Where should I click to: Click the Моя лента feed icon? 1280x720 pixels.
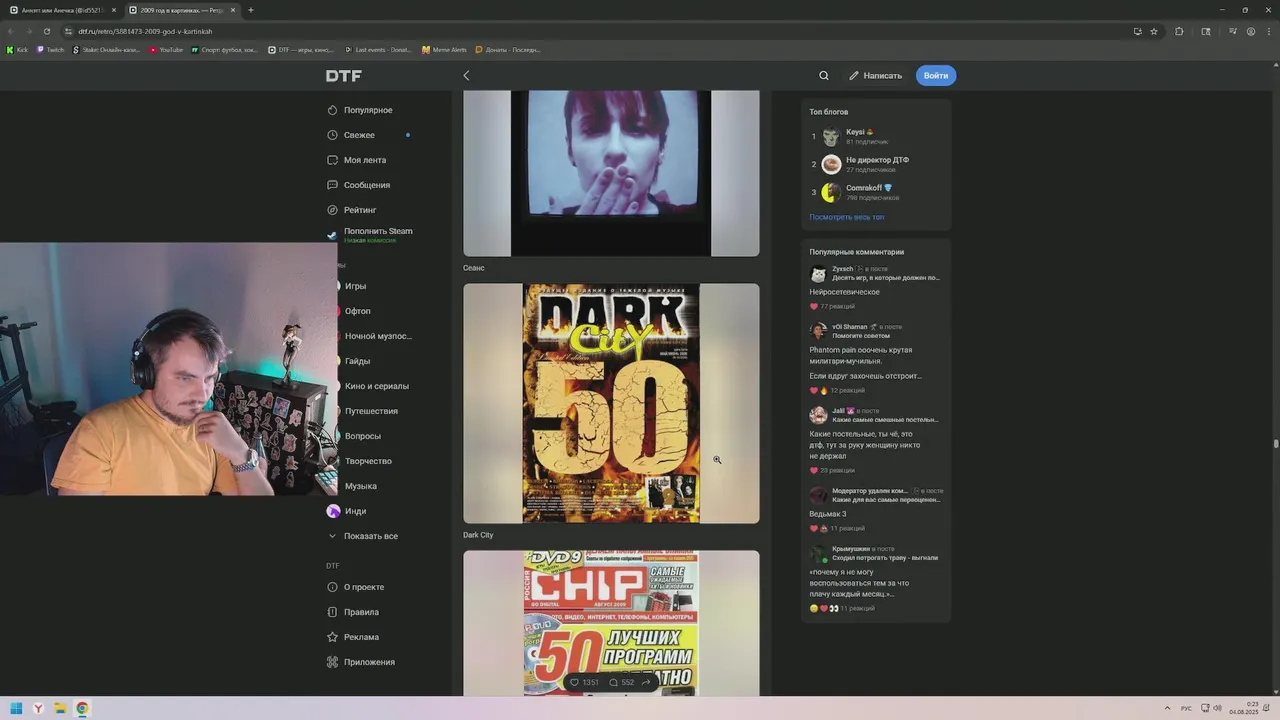click(333, 160)
